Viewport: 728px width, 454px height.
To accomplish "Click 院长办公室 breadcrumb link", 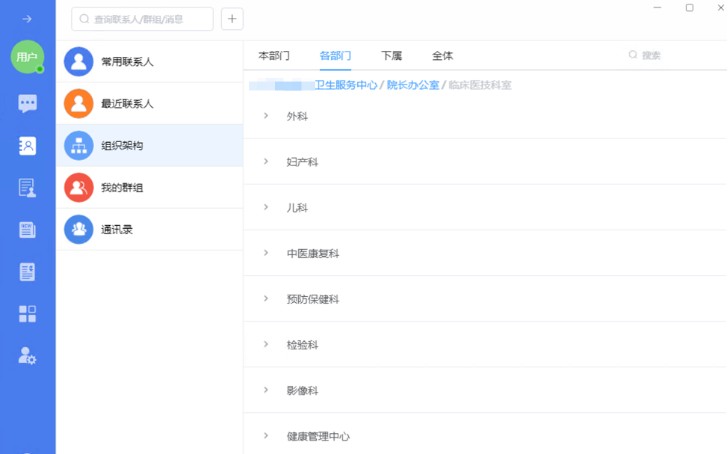I will pyautogui.click(x=413, y=86).
